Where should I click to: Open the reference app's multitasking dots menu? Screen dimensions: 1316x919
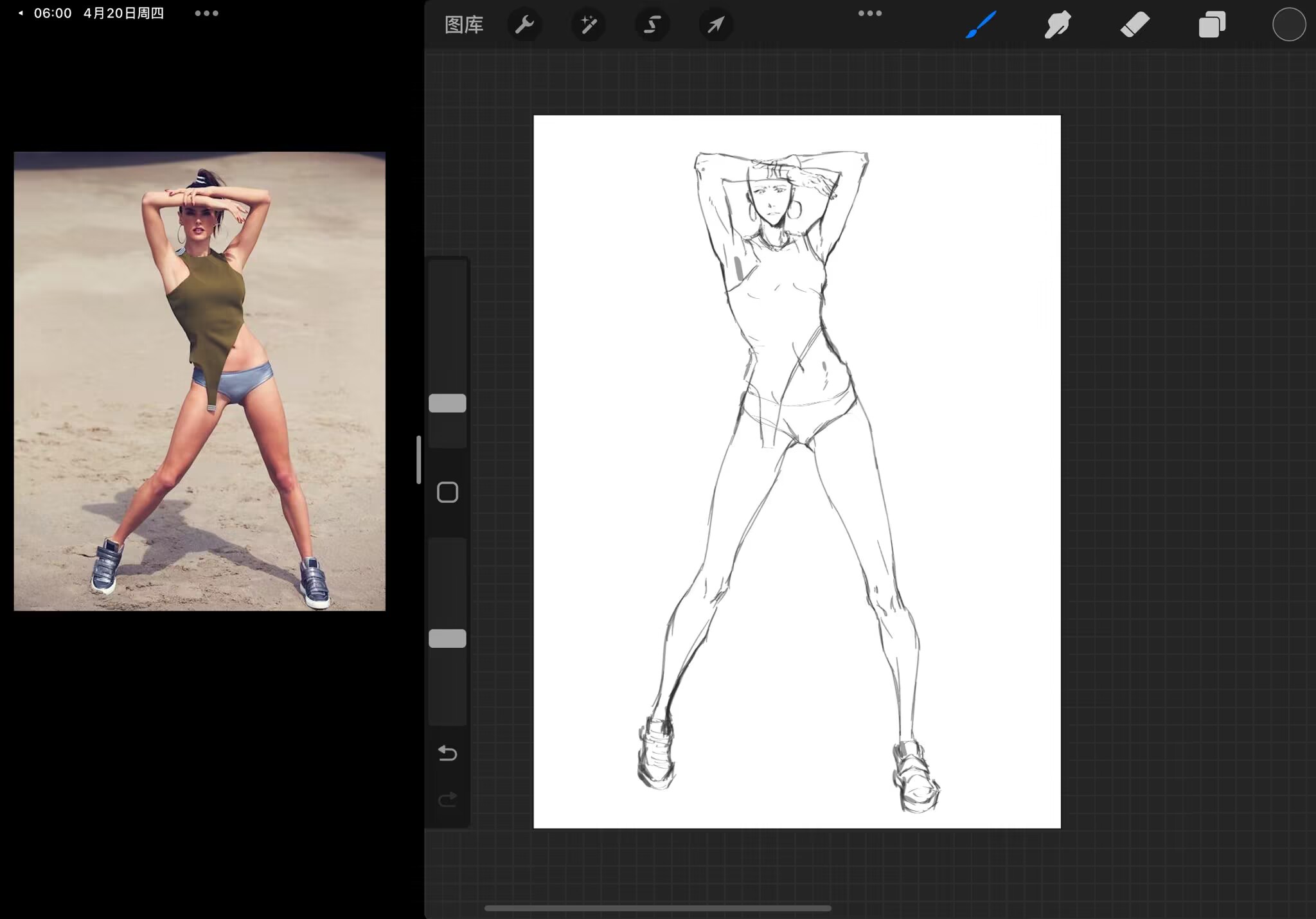(206, 13)
